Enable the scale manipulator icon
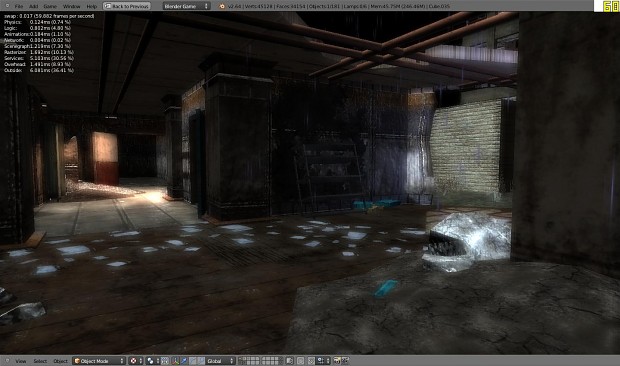 coord(201,360)
